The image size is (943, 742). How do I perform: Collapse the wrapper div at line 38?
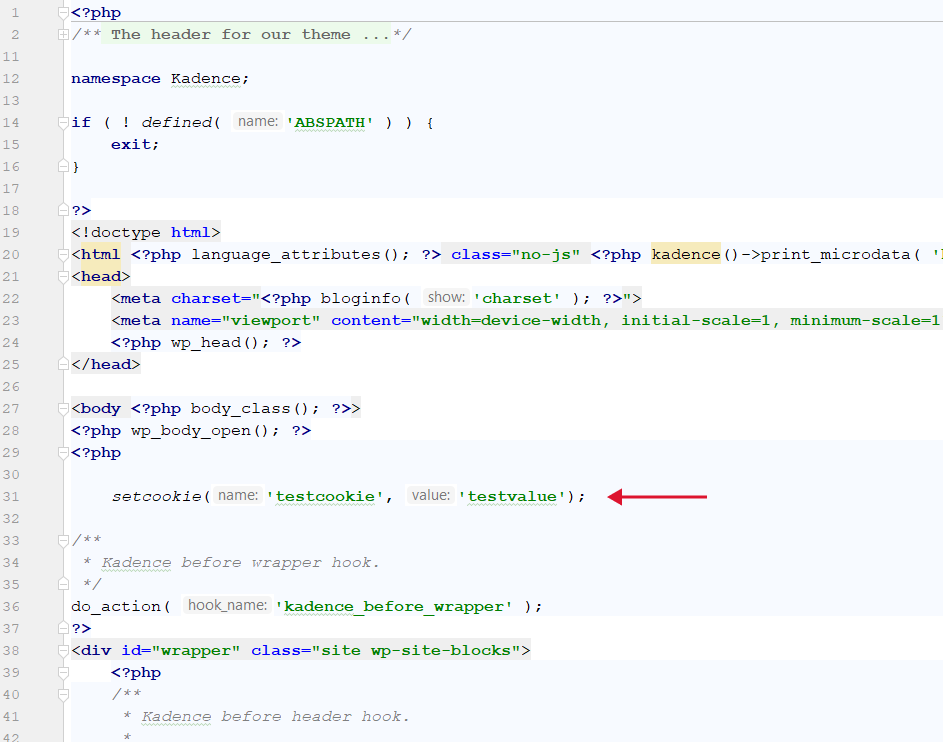[63, 651]
